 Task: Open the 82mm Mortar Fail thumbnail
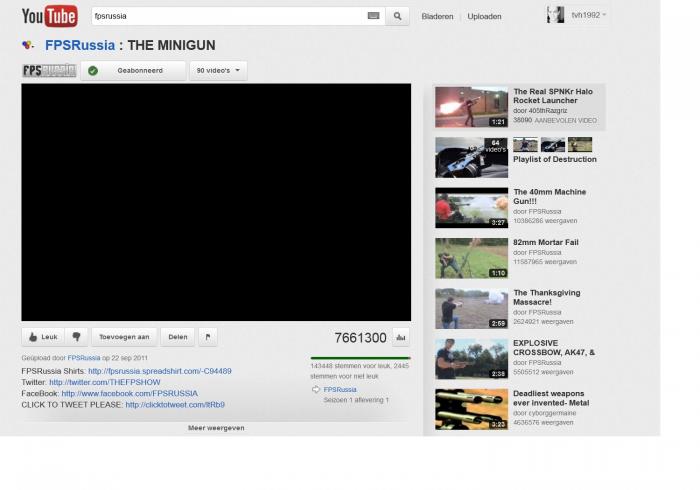coord(471,258)
